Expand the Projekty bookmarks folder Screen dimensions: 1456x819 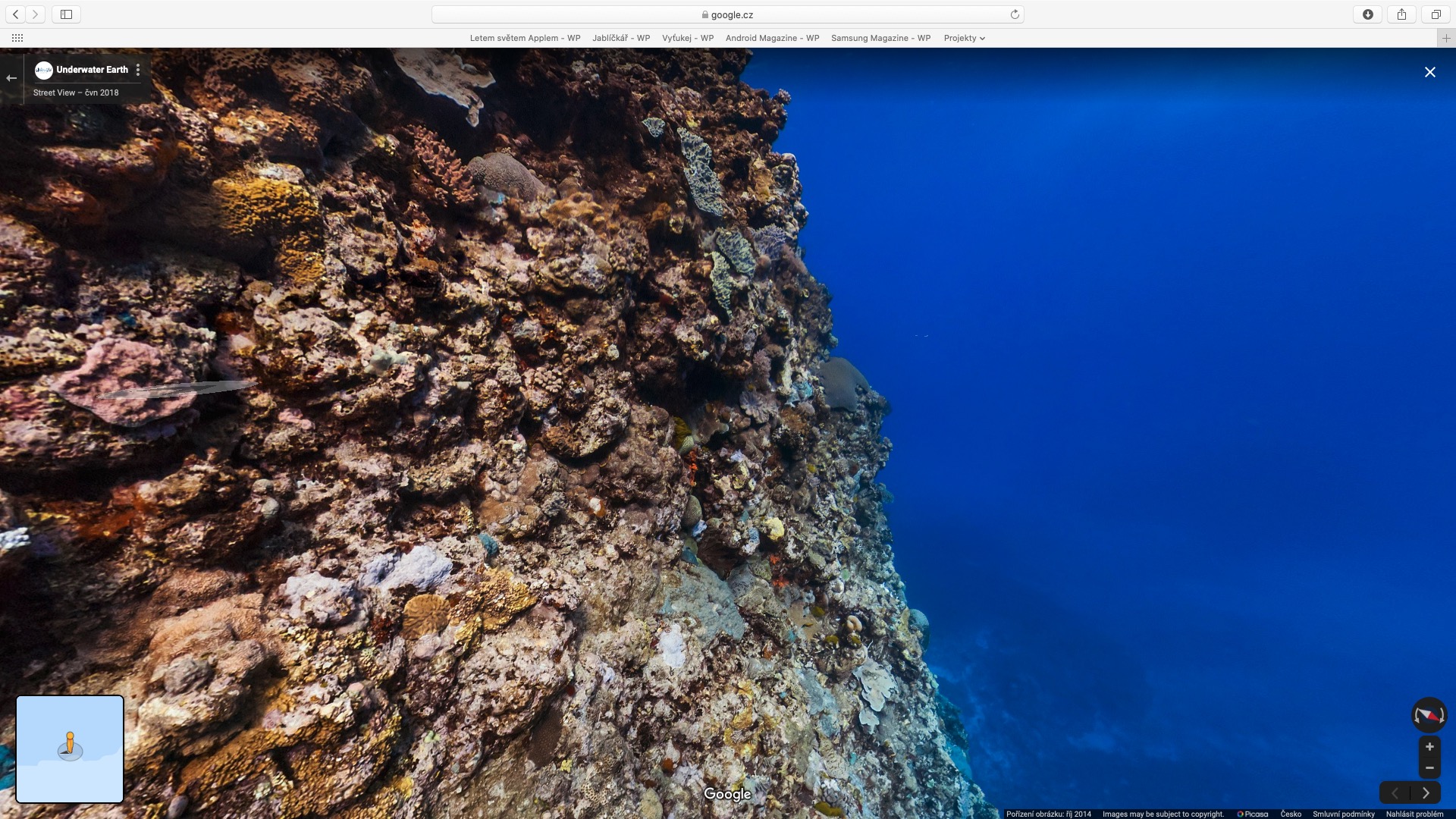coord(964,38)
